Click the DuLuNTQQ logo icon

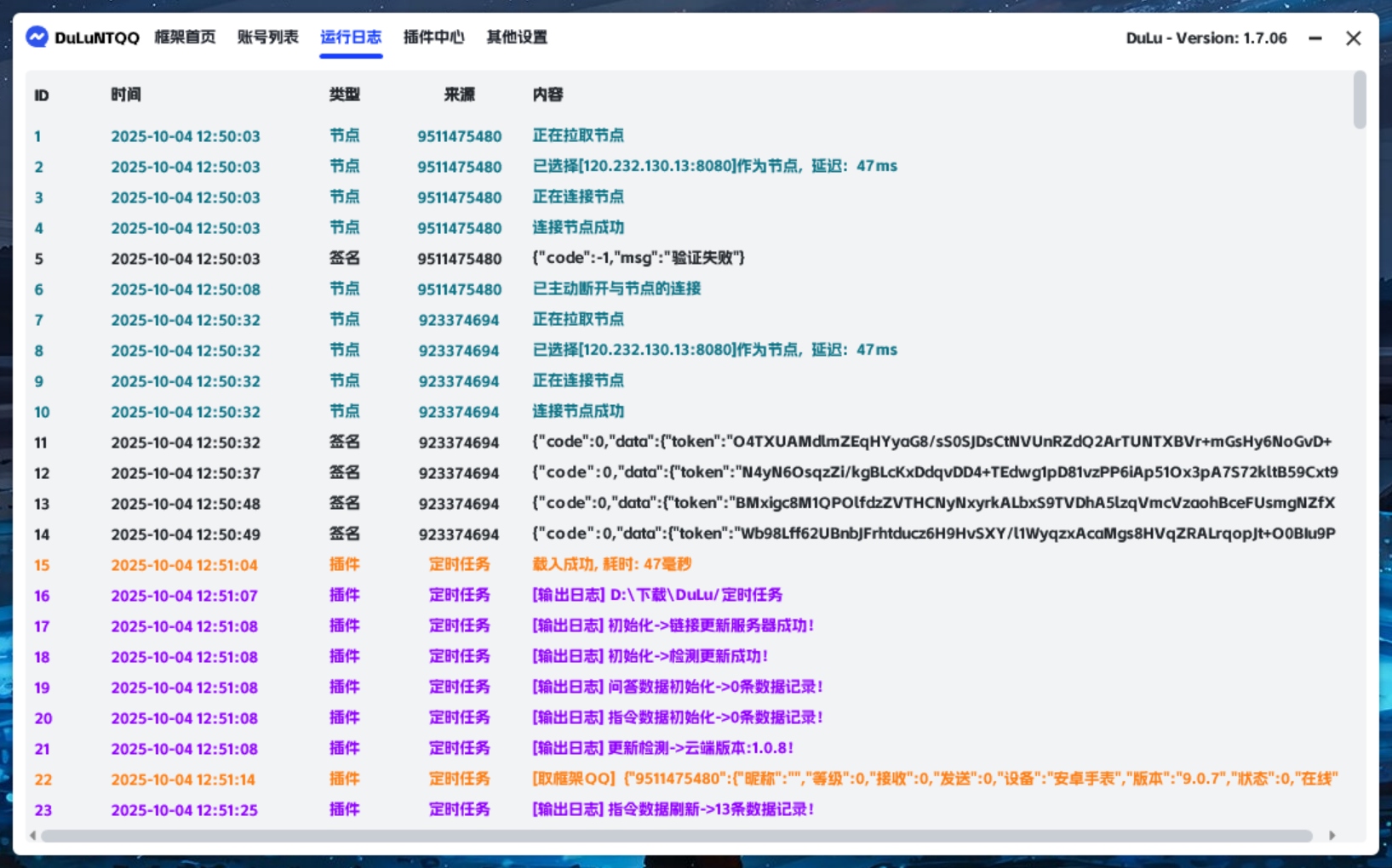[x=37, y=37]
